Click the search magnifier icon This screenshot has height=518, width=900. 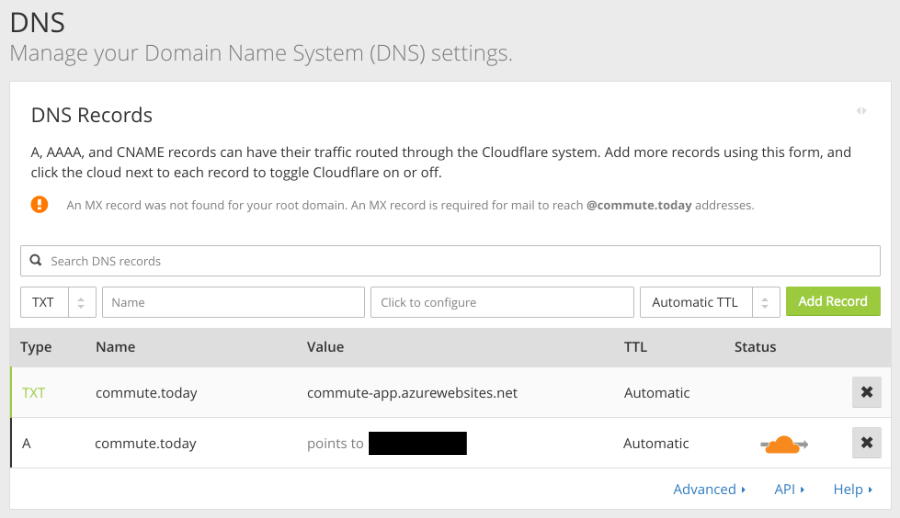tap(36, 261)
